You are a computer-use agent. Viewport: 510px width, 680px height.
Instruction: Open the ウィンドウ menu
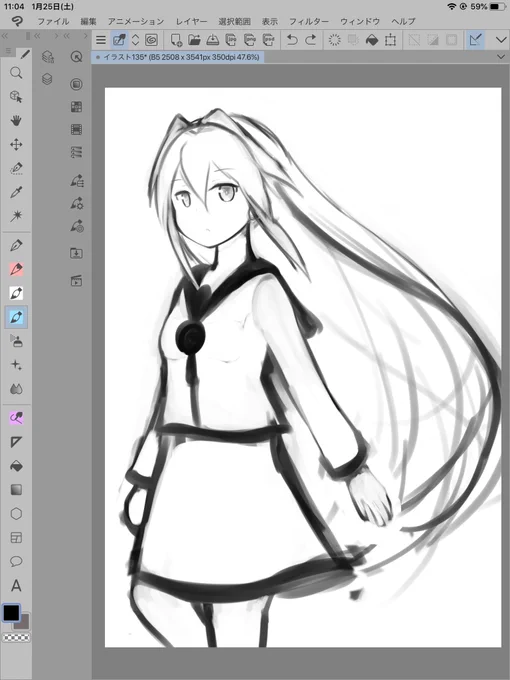[360, 21]
